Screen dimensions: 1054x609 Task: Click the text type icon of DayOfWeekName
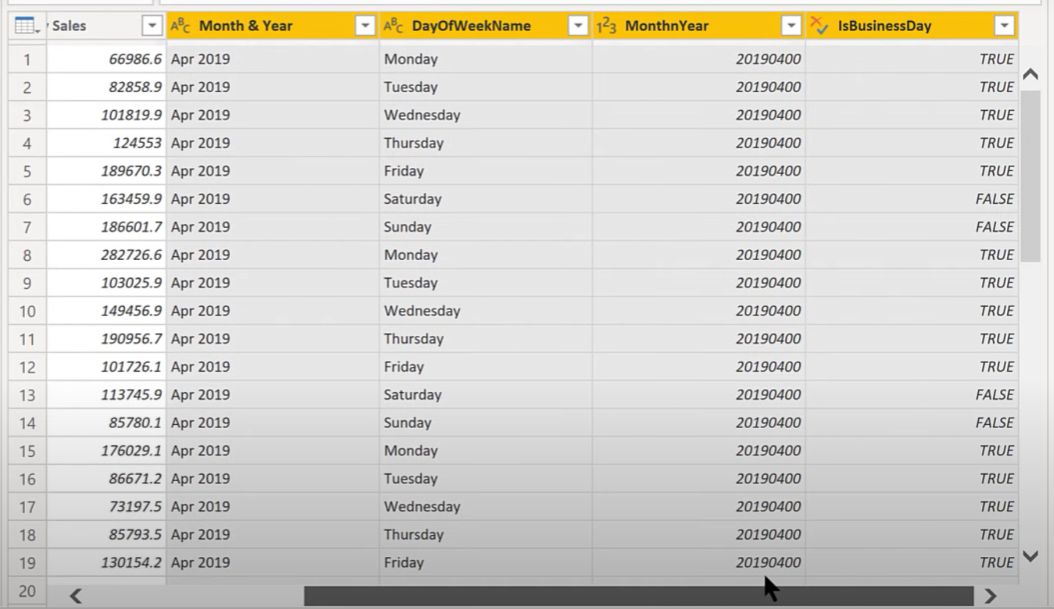393,26
